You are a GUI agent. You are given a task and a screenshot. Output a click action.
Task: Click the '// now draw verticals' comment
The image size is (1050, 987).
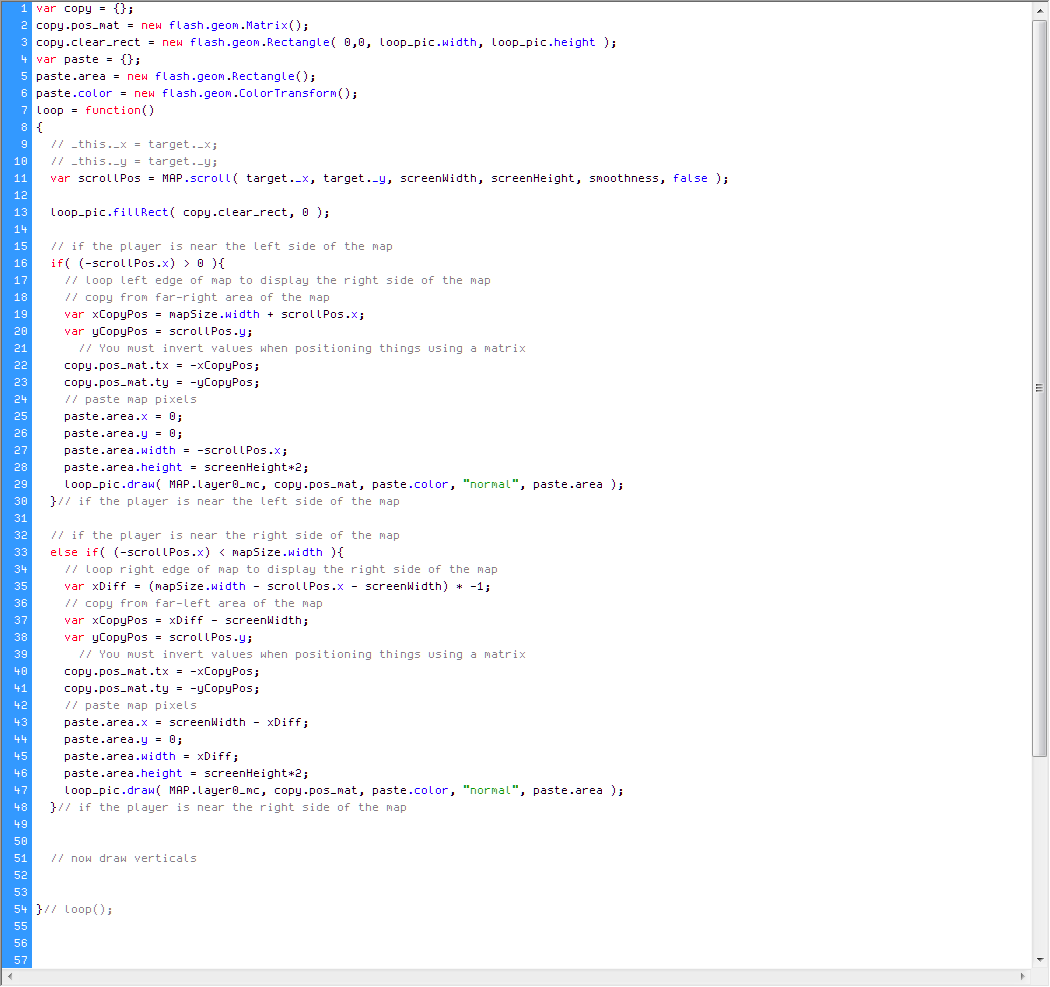click(x=124, y=858)
